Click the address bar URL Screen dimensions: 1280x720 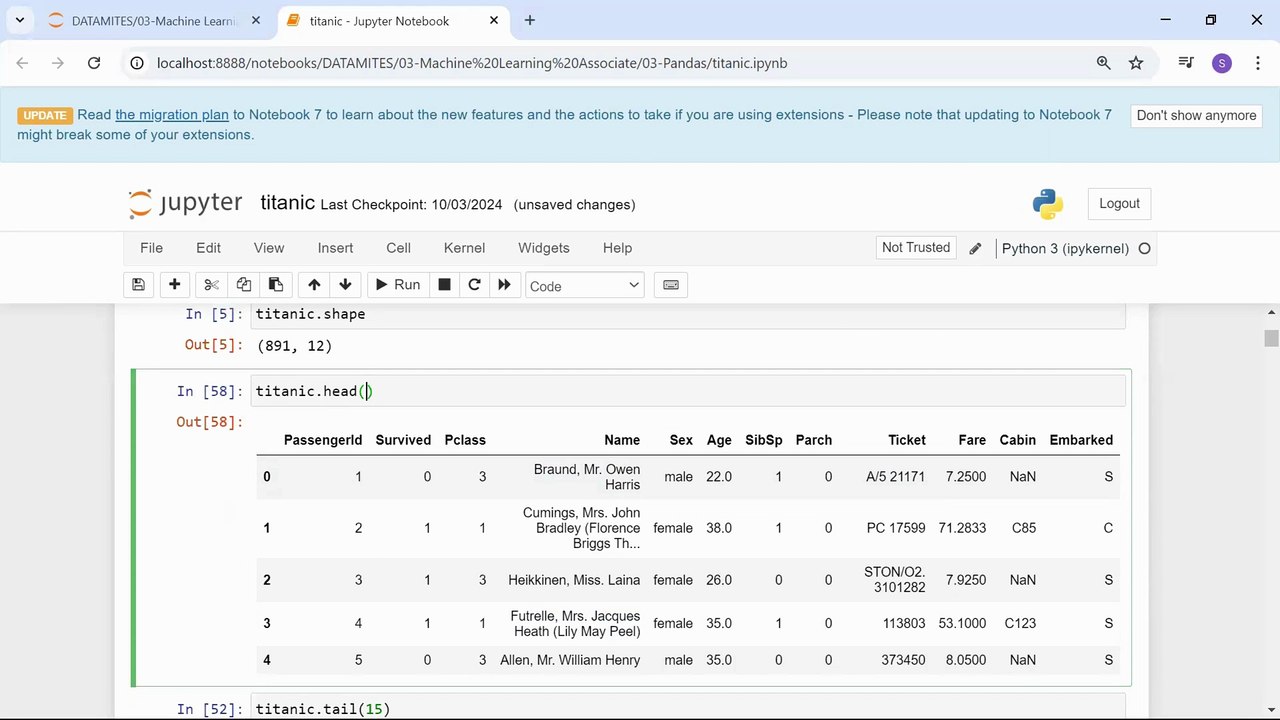[472, 63]
